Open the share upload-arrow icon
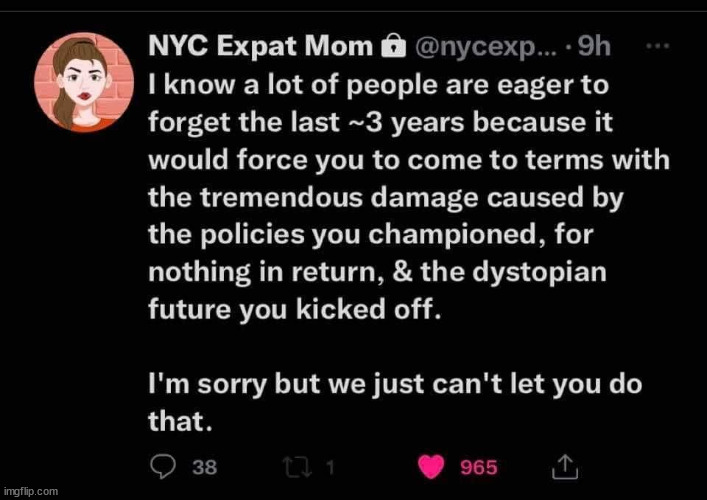The width and height of the screenshot is (707, 500). click(x=565, y=467)
